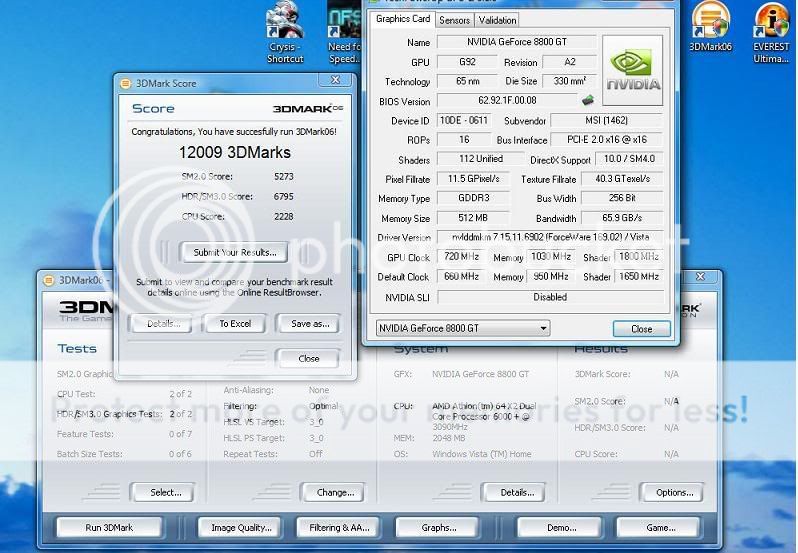798x553 pixels.
Task: Click Run 3DMark button
Action: point(109,528)
